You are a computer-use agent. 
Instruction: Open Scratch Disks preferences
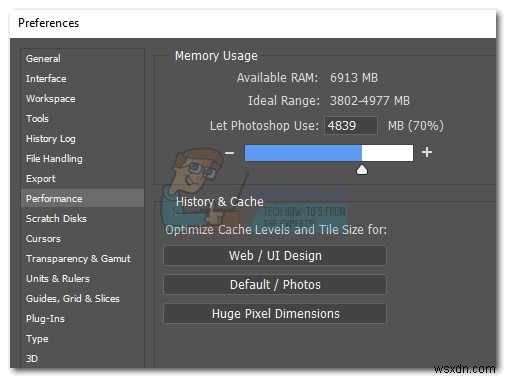coord(56,219)
